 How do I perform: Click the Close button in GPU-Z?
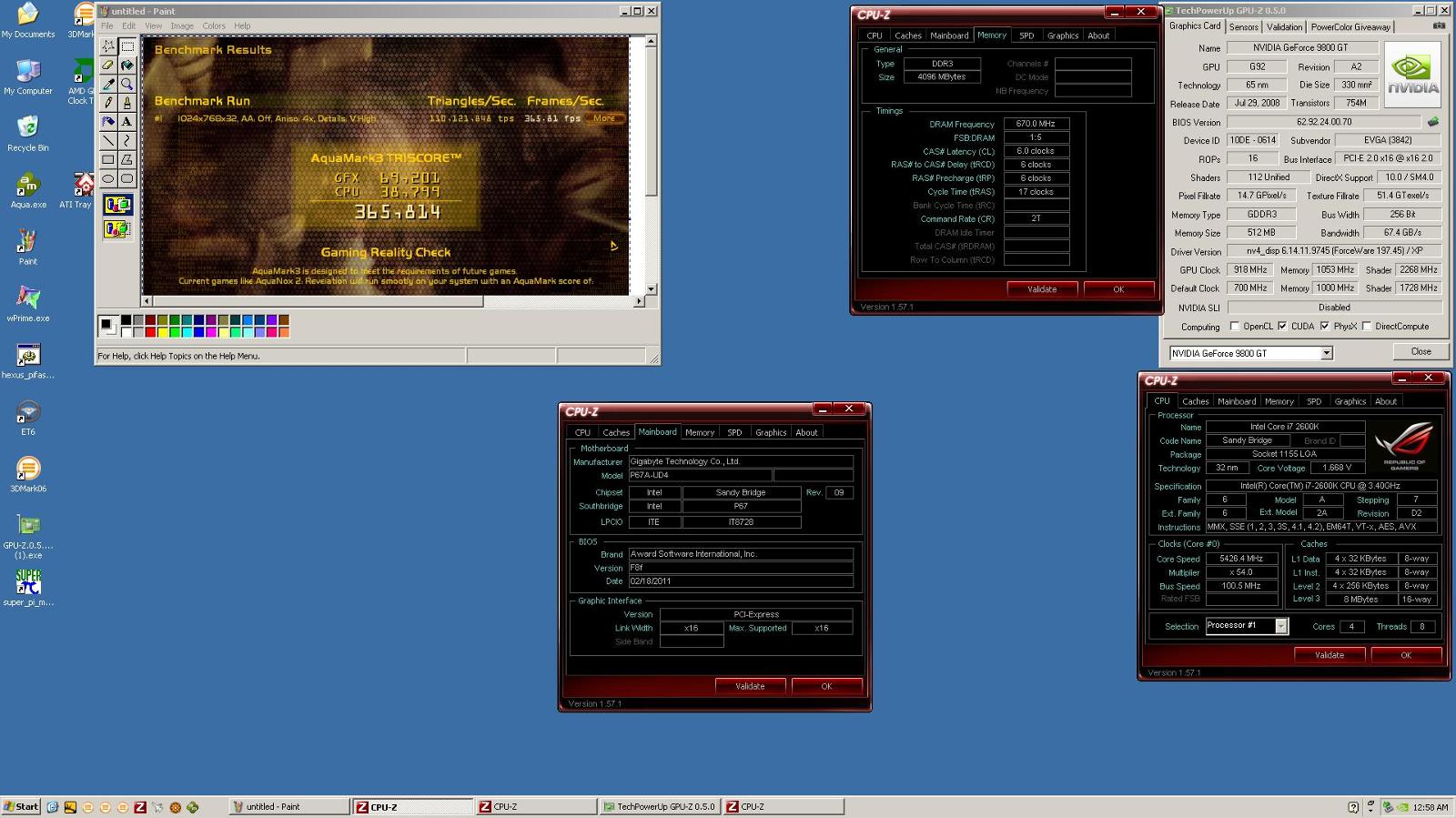click(x=1421, y=351)
